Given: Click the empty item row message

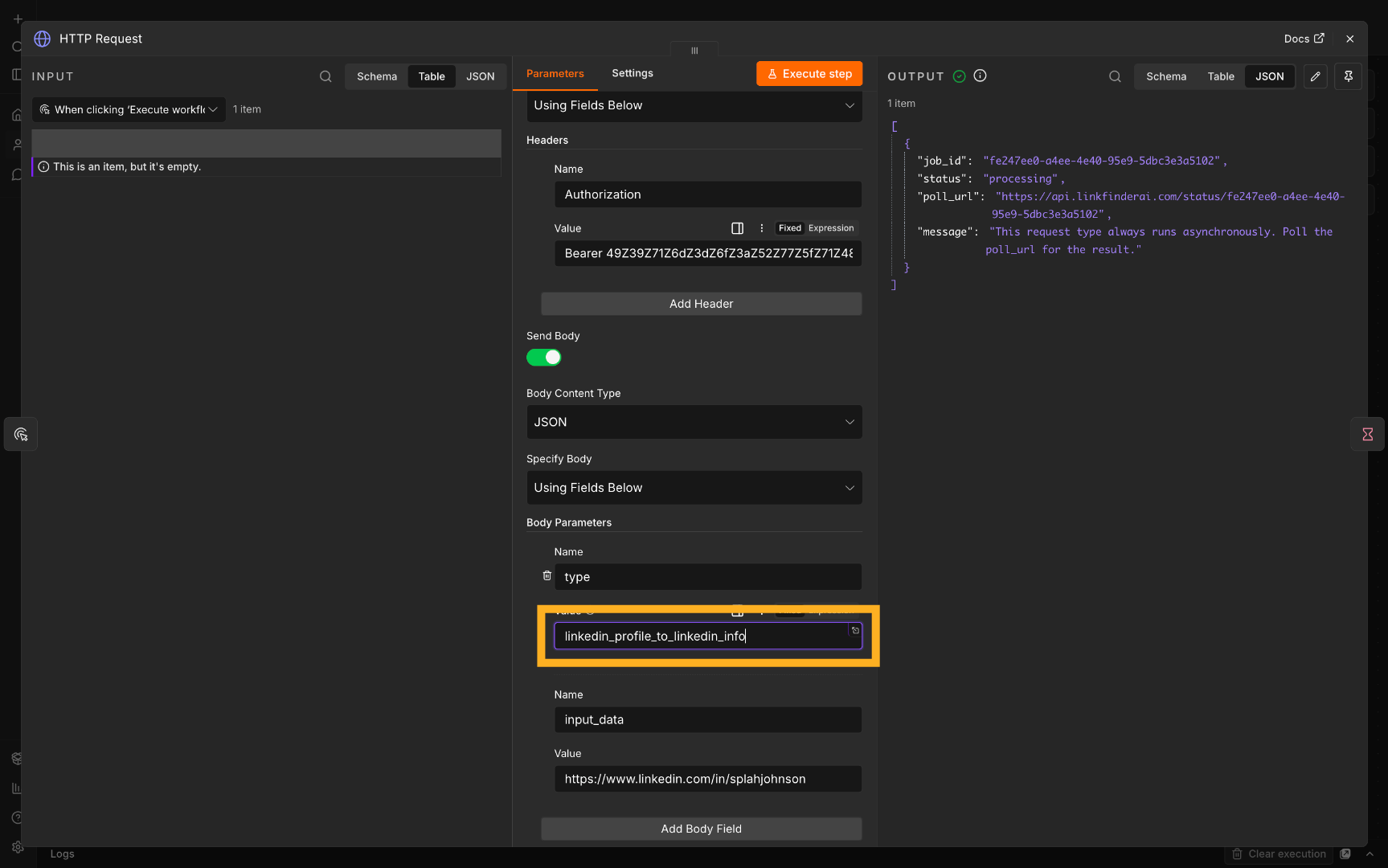Looking at the screenshot, I should (127, 166).
